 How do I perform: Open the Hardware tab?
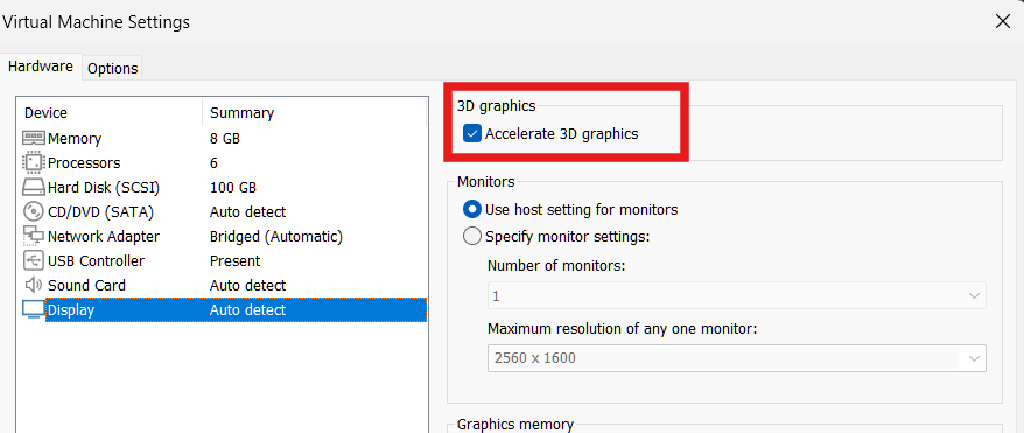coord(40,67)
